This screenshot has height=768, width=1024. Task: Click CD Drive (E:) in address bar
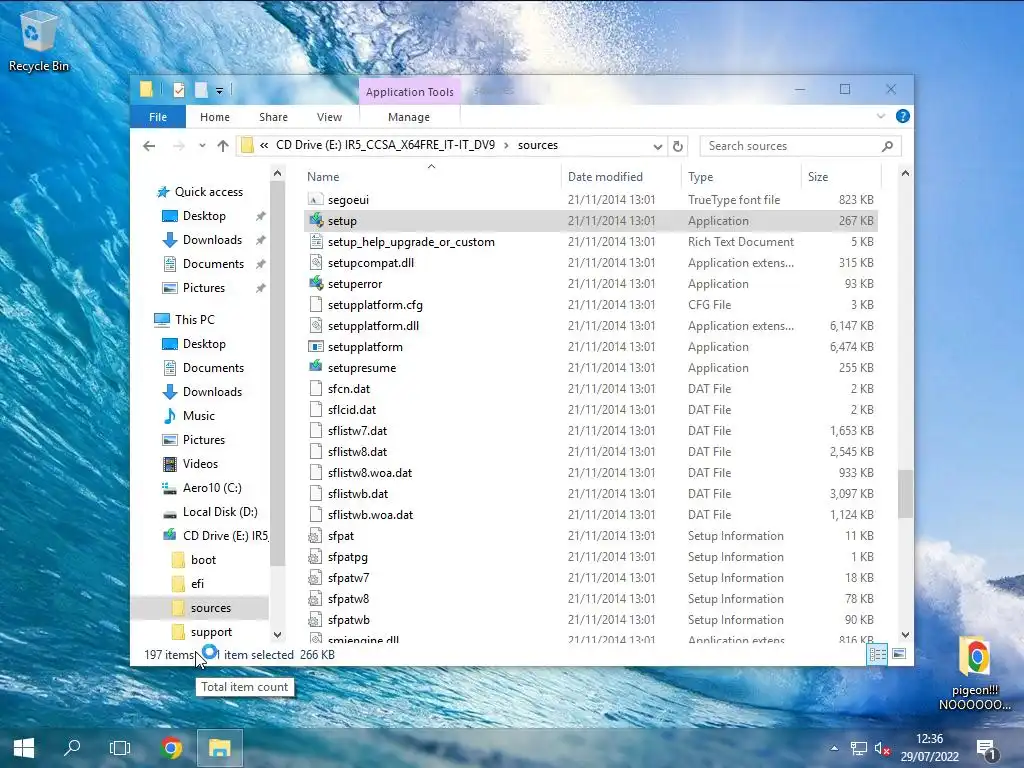click(x=385, y=145)
